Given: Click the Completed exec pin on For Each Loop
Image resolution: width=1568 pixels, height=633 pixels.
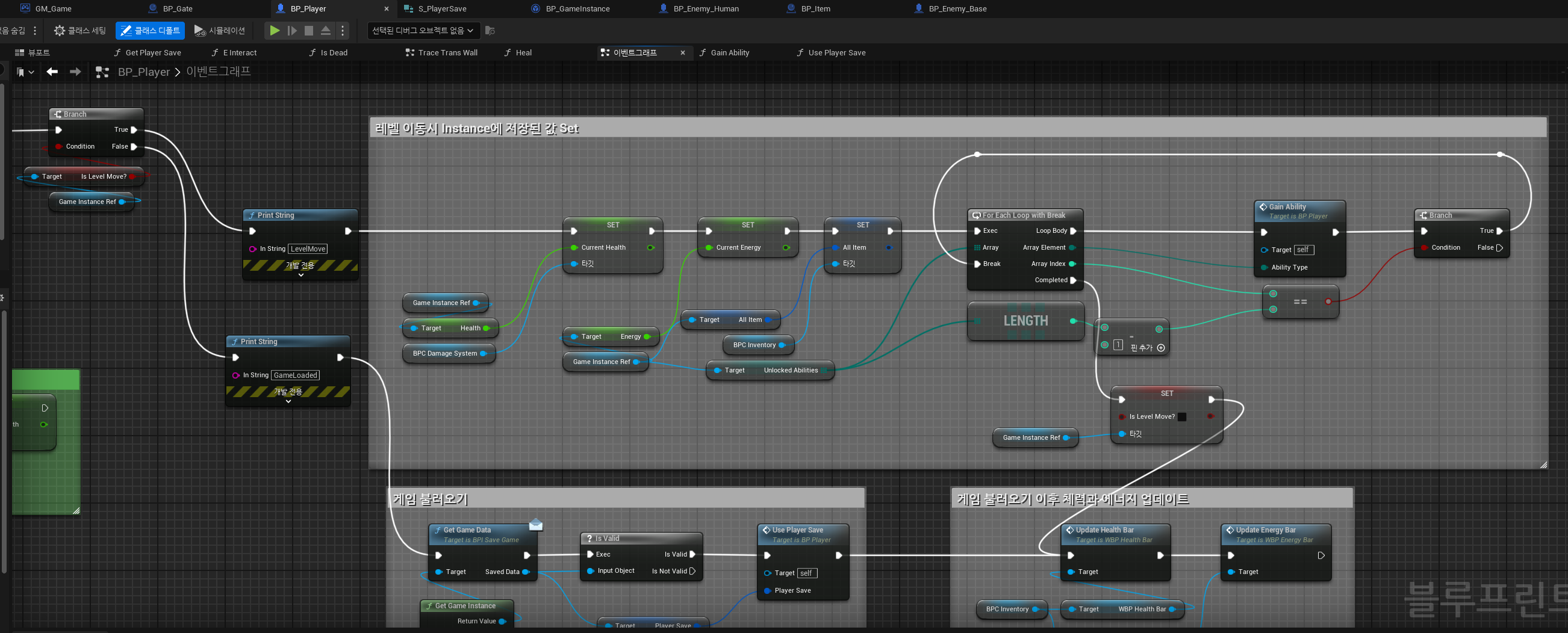Looking at the screenshot, I should [x=1073, y=280].
